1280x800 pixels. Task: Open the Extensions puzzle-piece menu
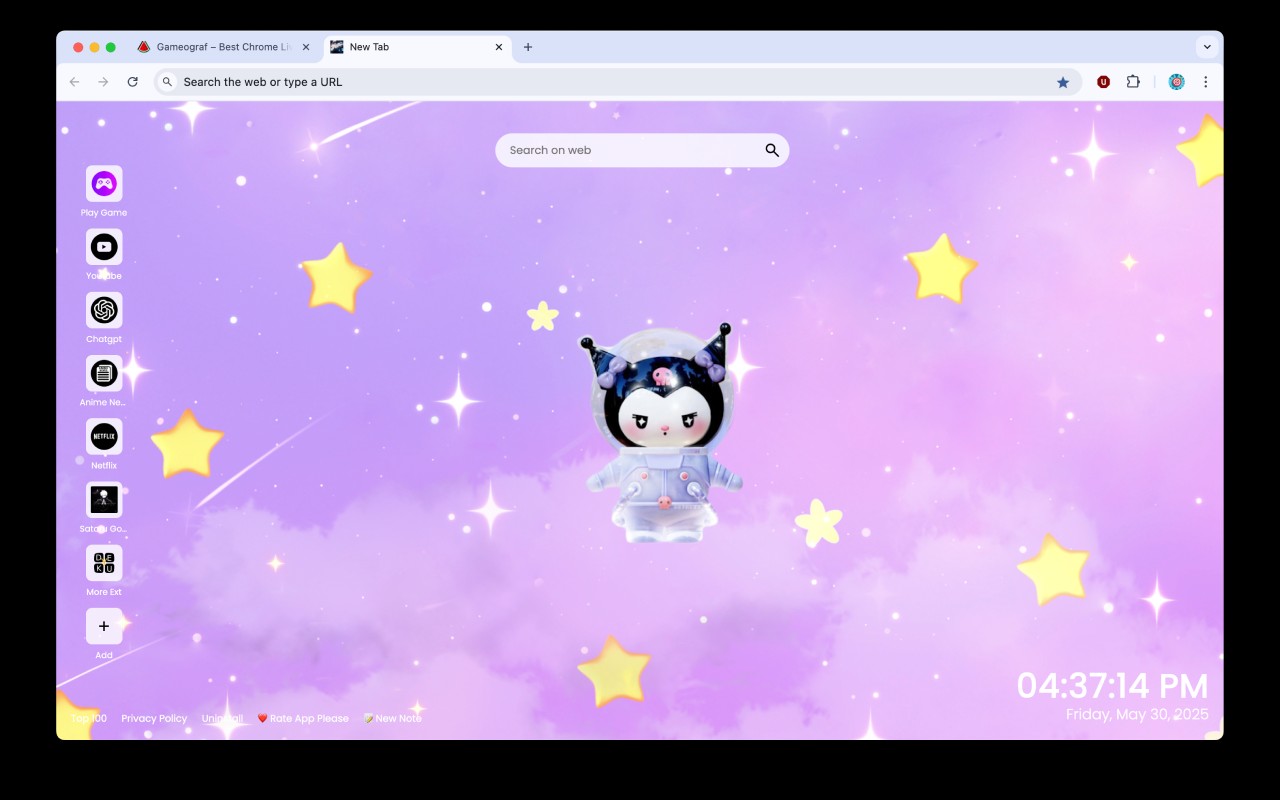pyautogui.click(x=1133, y=82)
